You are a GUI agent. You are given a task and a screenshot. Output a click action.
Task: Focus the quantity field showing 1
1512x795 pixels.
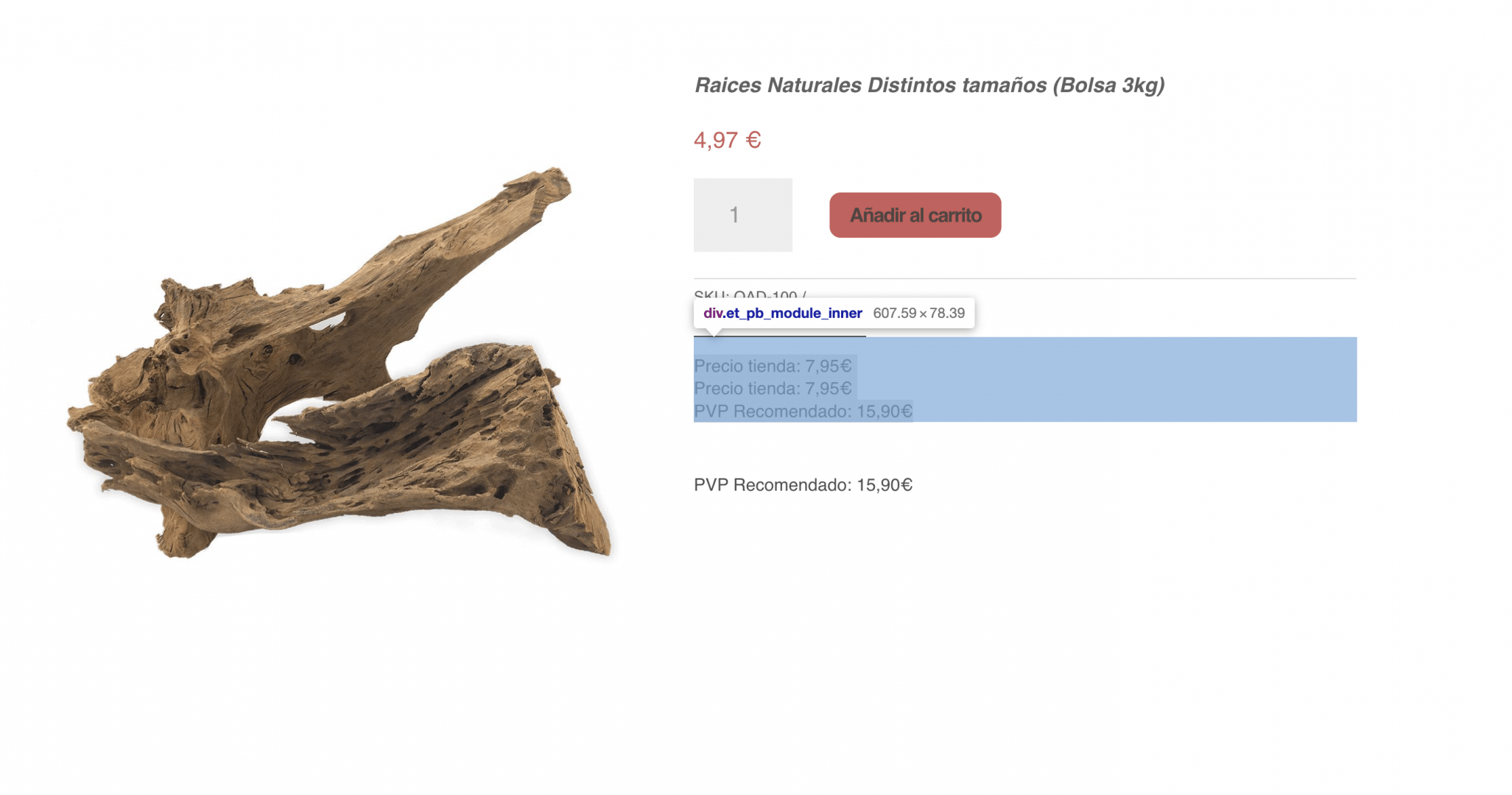point(742,215)
